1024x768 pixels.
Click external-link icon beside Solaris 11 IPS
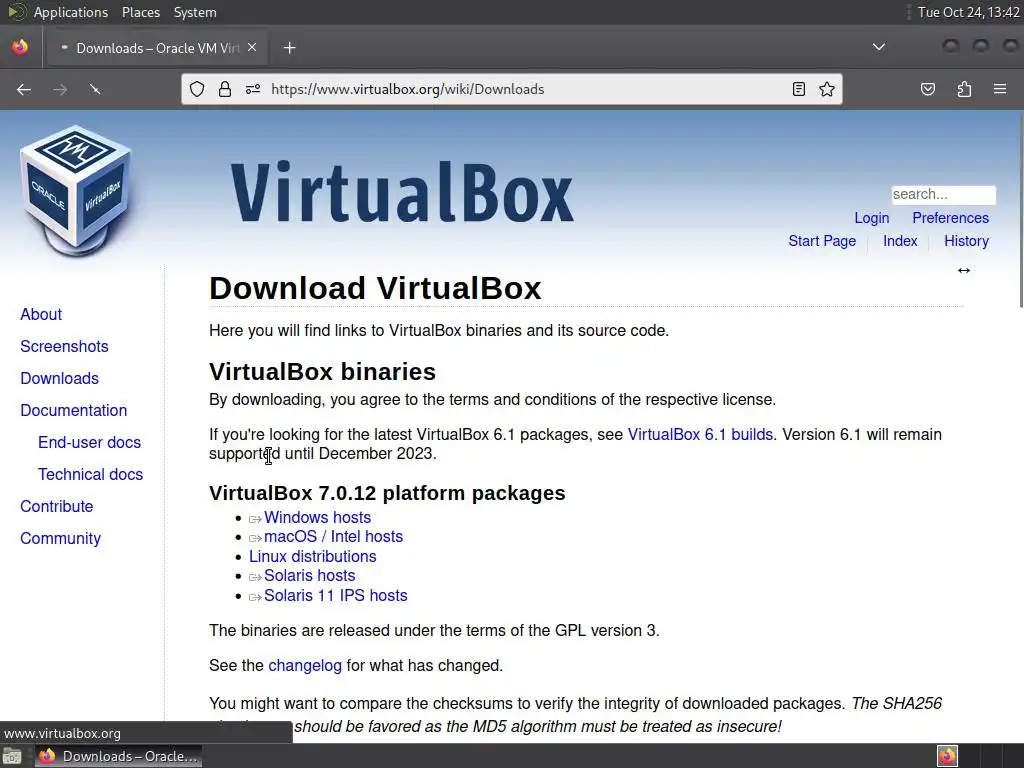[255, 598]
